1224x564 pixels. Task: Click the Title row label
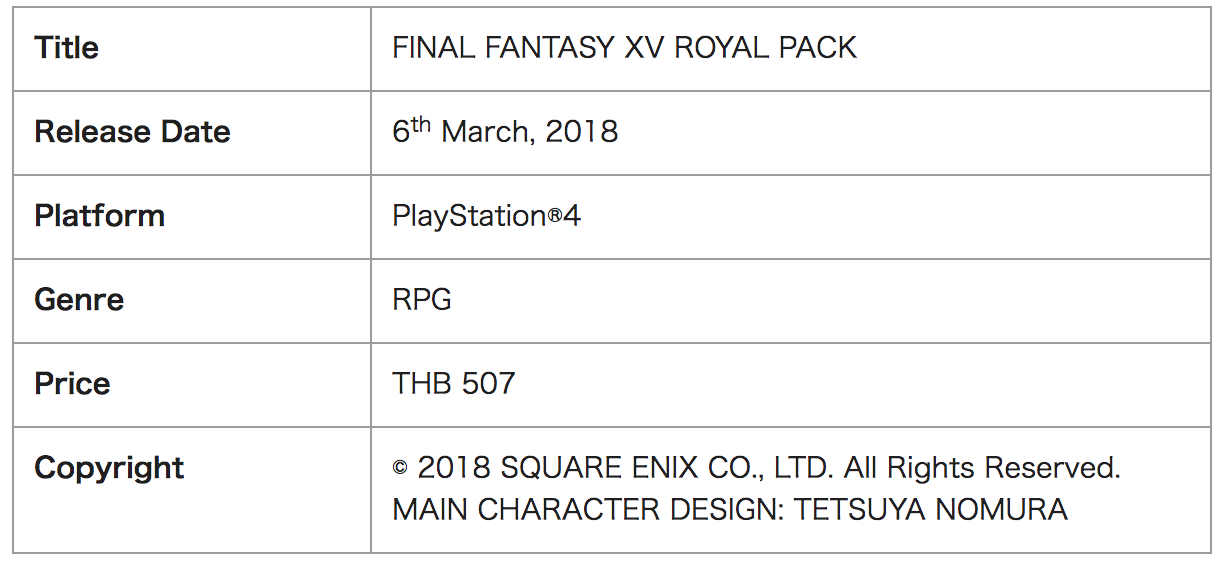click(x=66, y=48)
